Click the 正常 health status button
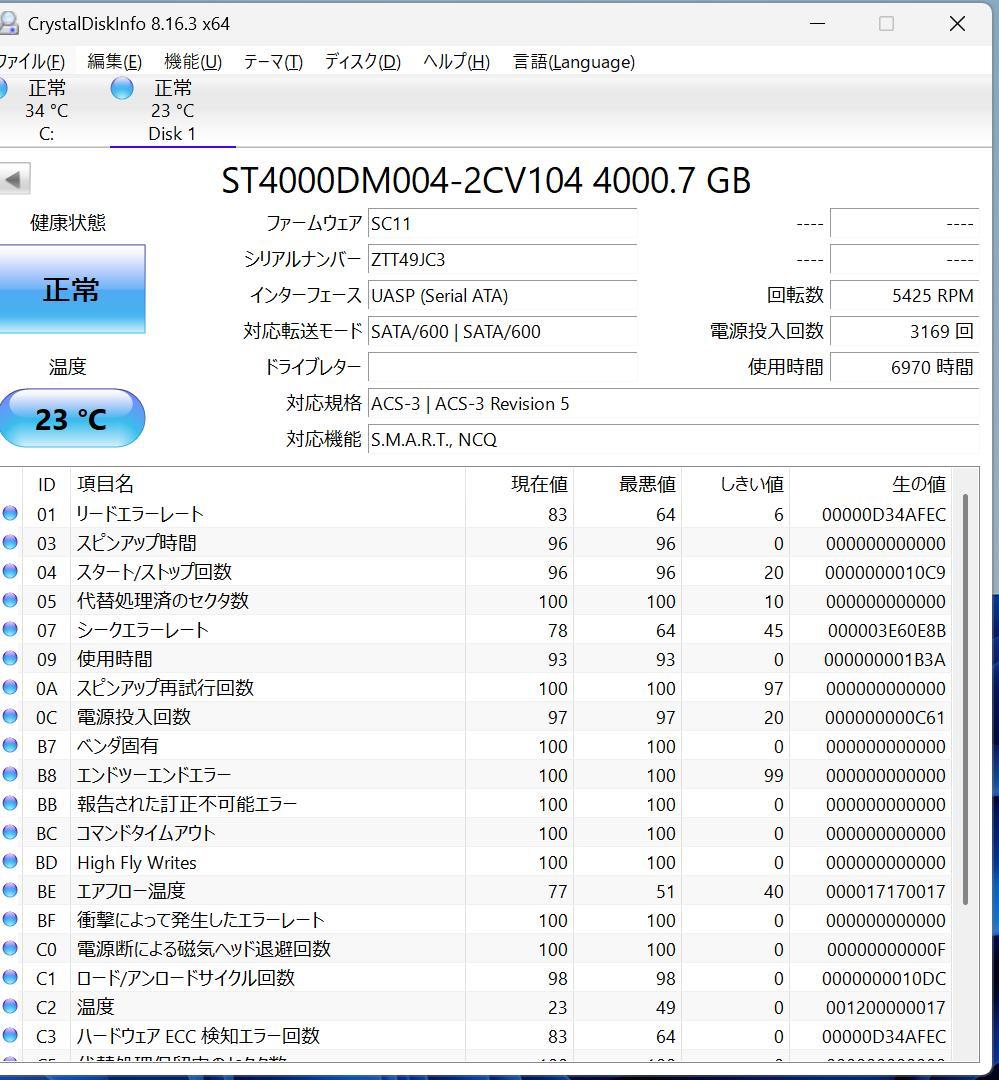 point(72,289)
